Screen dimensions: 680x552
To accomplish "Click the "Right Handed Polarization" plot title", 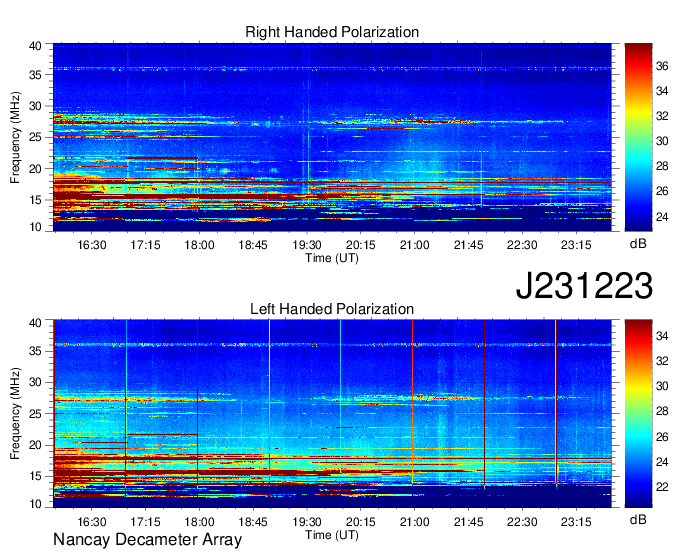I will tap(332, 32).
